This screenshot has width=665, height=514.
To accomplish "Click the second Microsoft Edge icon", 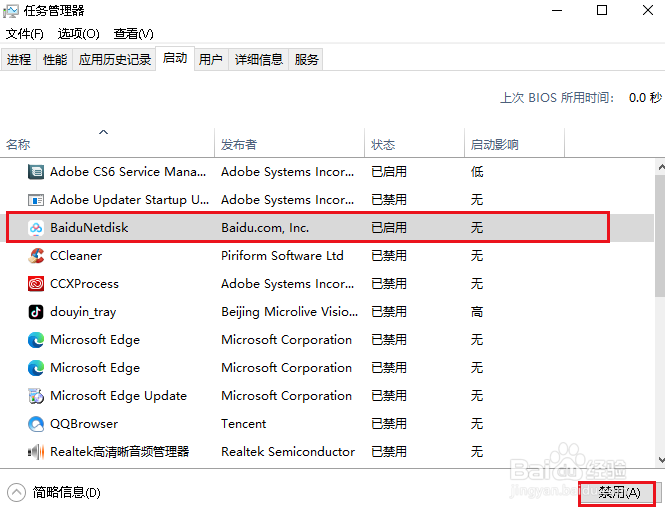I will 36,368.
